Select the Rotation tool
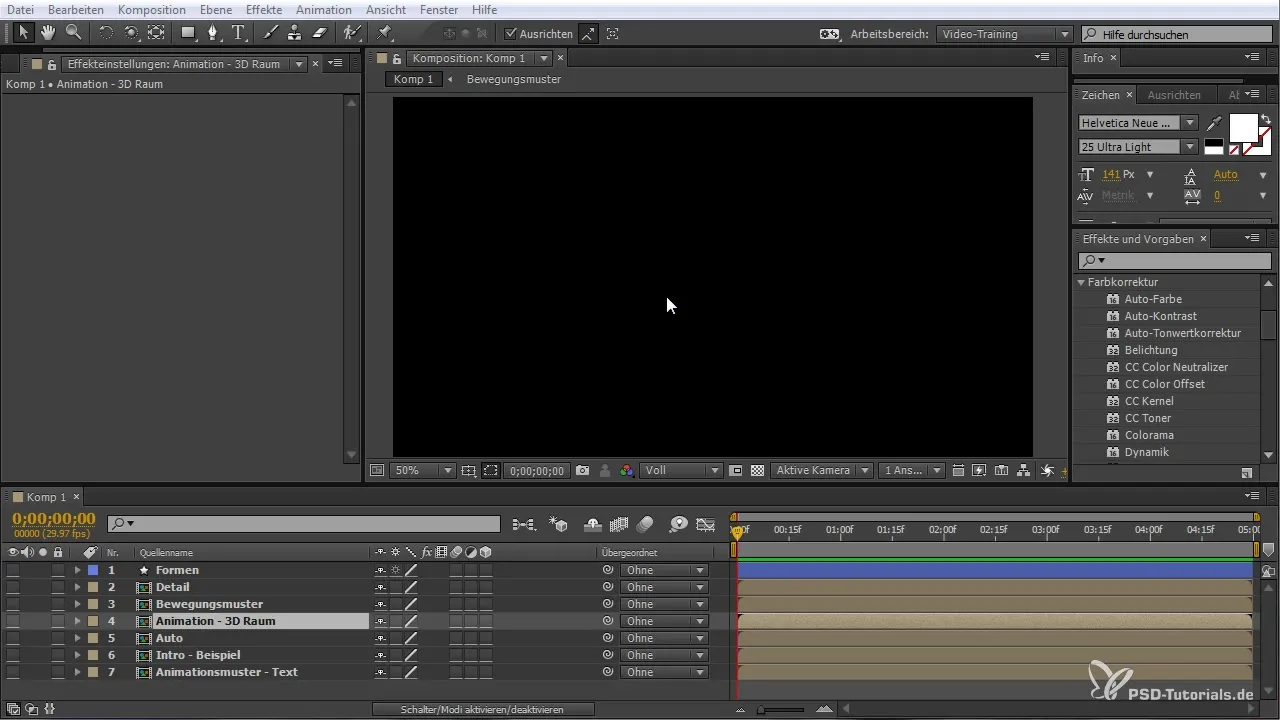This screenshot has width=1280, height=720. pos(106,33)
